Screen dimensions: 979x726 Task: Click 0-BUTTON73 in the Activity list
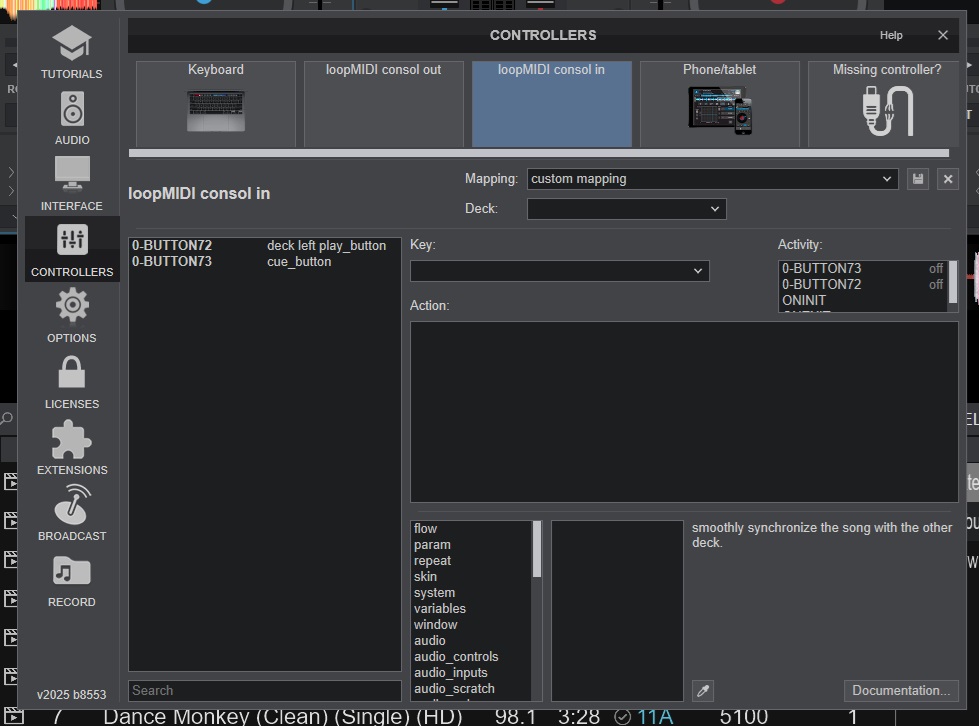[862, 269]
